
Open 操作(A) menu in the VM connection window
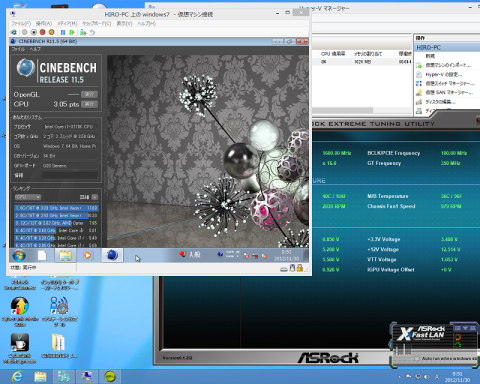point(44,24)
